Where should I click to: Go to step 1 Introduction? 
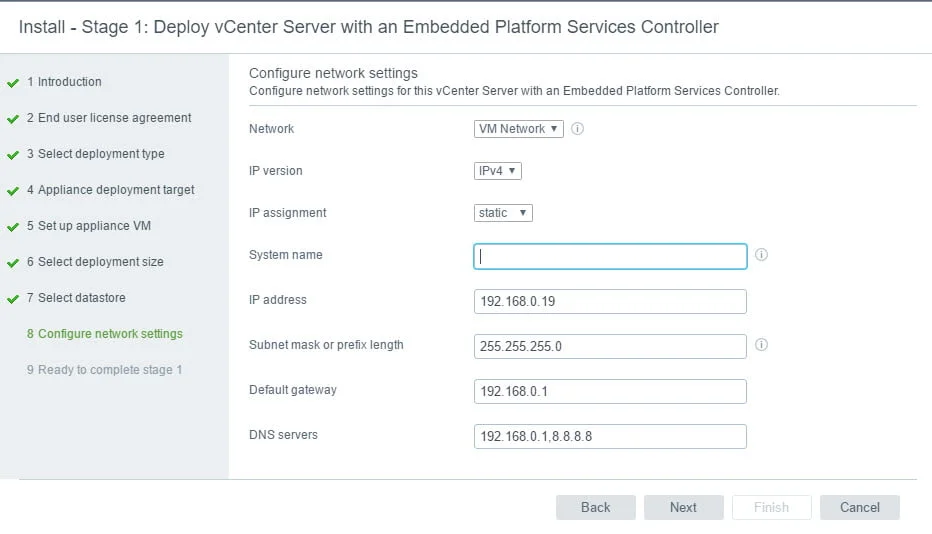click(x=69, y=82)
